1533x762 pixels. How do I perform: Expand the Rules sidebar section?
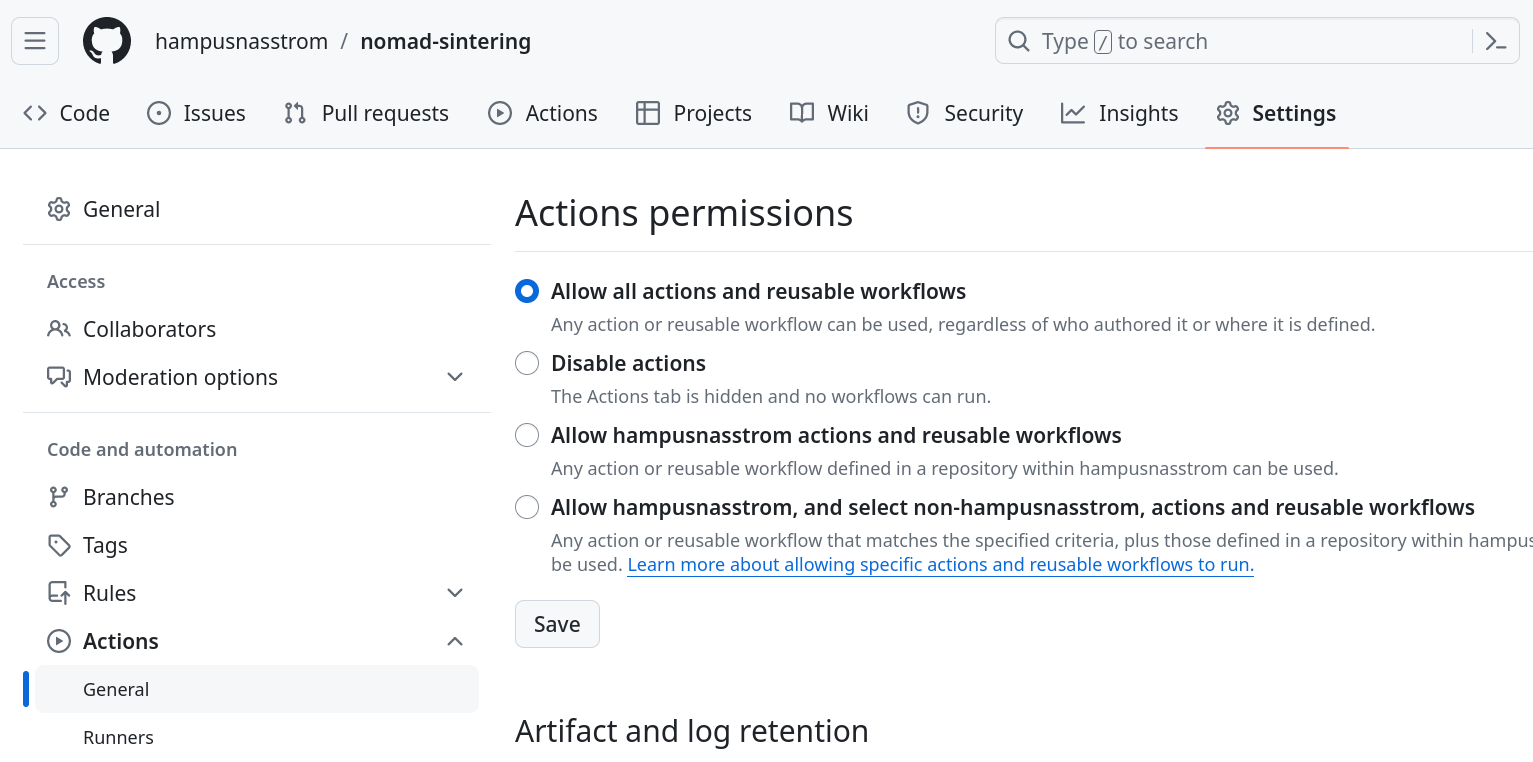point(455,593)
